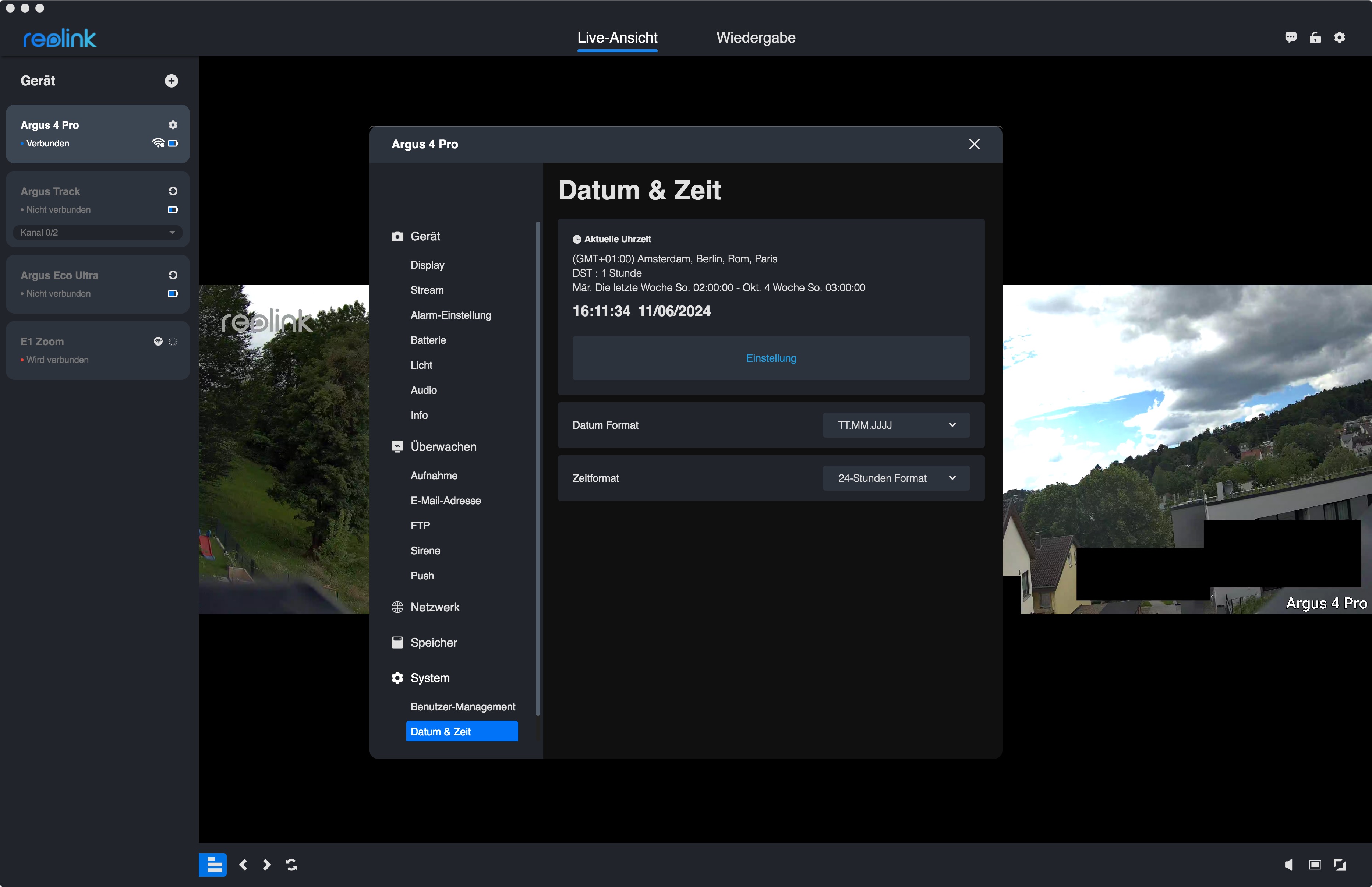Image resolution: width=1372 pixels, height=887 pixels.
Task: Go to next camera page arrow
Action: click(x=267, y=865)
